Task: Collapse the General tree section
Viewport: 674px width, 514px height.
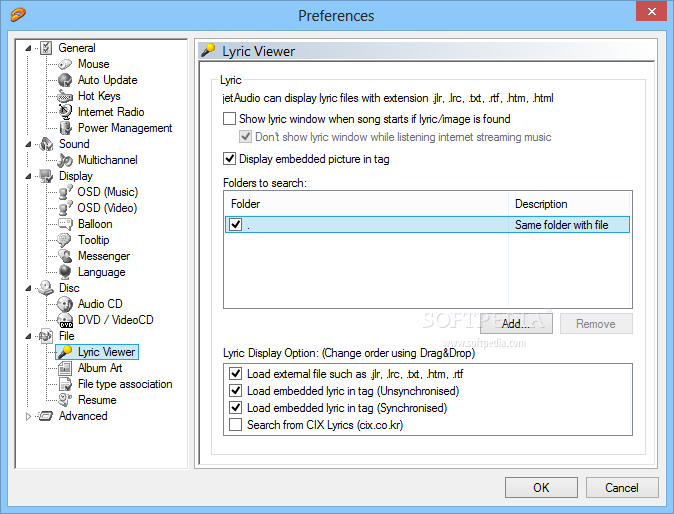Action: click(x=28, y=48)
